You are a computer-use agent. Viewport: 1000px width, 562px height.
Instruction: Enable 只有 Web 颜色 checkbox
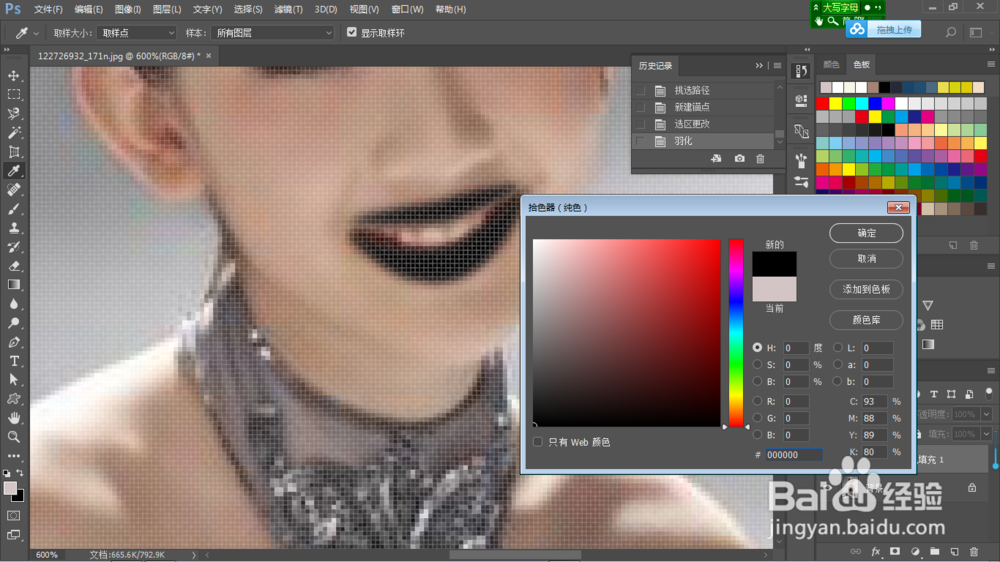(x=538, y=441)
